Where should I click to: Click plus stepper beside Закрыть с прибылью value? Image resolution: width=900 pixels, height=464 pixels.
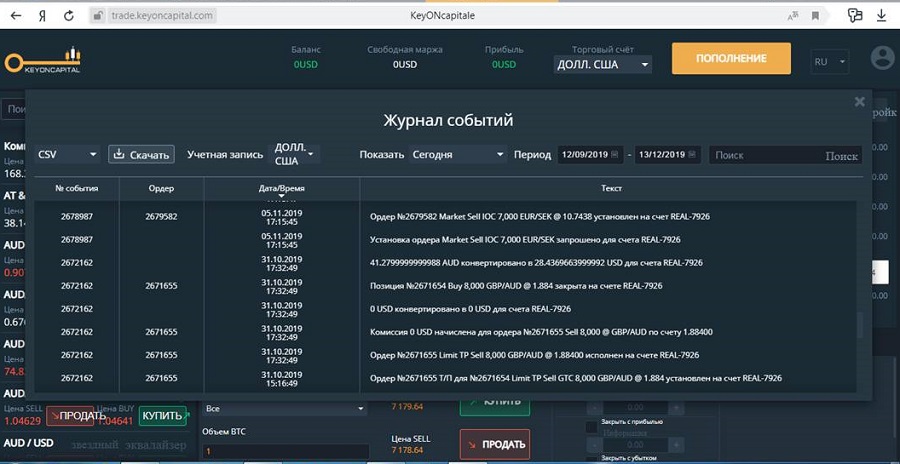coord(677,408)
